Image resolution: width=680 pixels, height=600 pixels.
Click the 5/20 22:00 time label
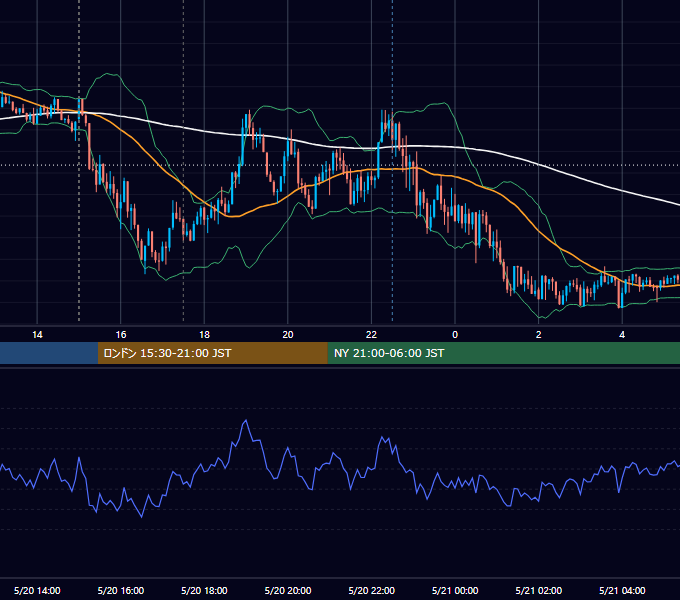tap(372, 590)
